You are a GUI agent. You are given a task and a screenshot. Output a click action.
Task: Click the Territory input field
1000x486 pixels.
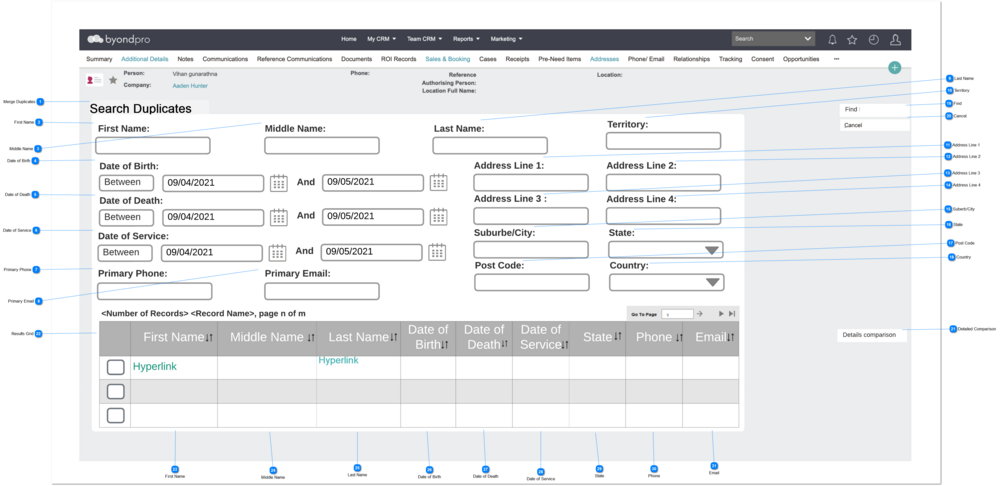(x=663, y=141)
